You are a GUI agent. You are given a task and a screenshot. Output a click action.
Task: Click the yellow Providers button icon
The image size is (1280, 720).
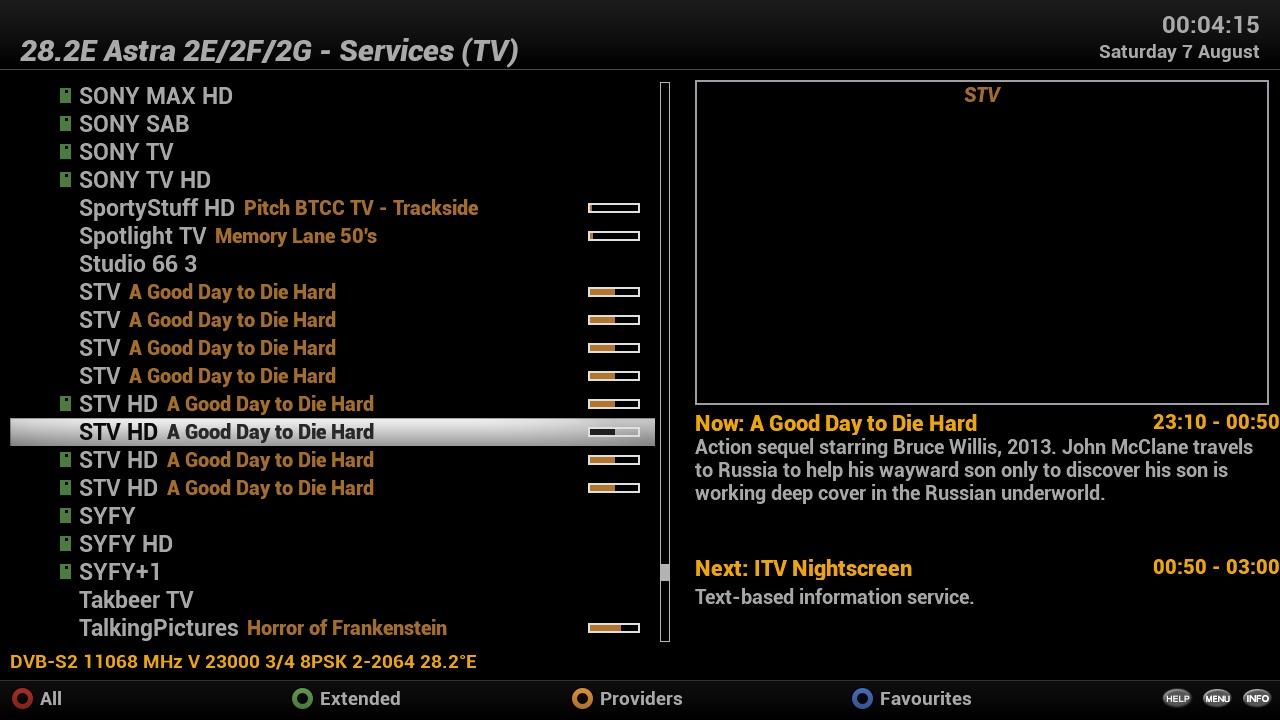coord(582,699)
